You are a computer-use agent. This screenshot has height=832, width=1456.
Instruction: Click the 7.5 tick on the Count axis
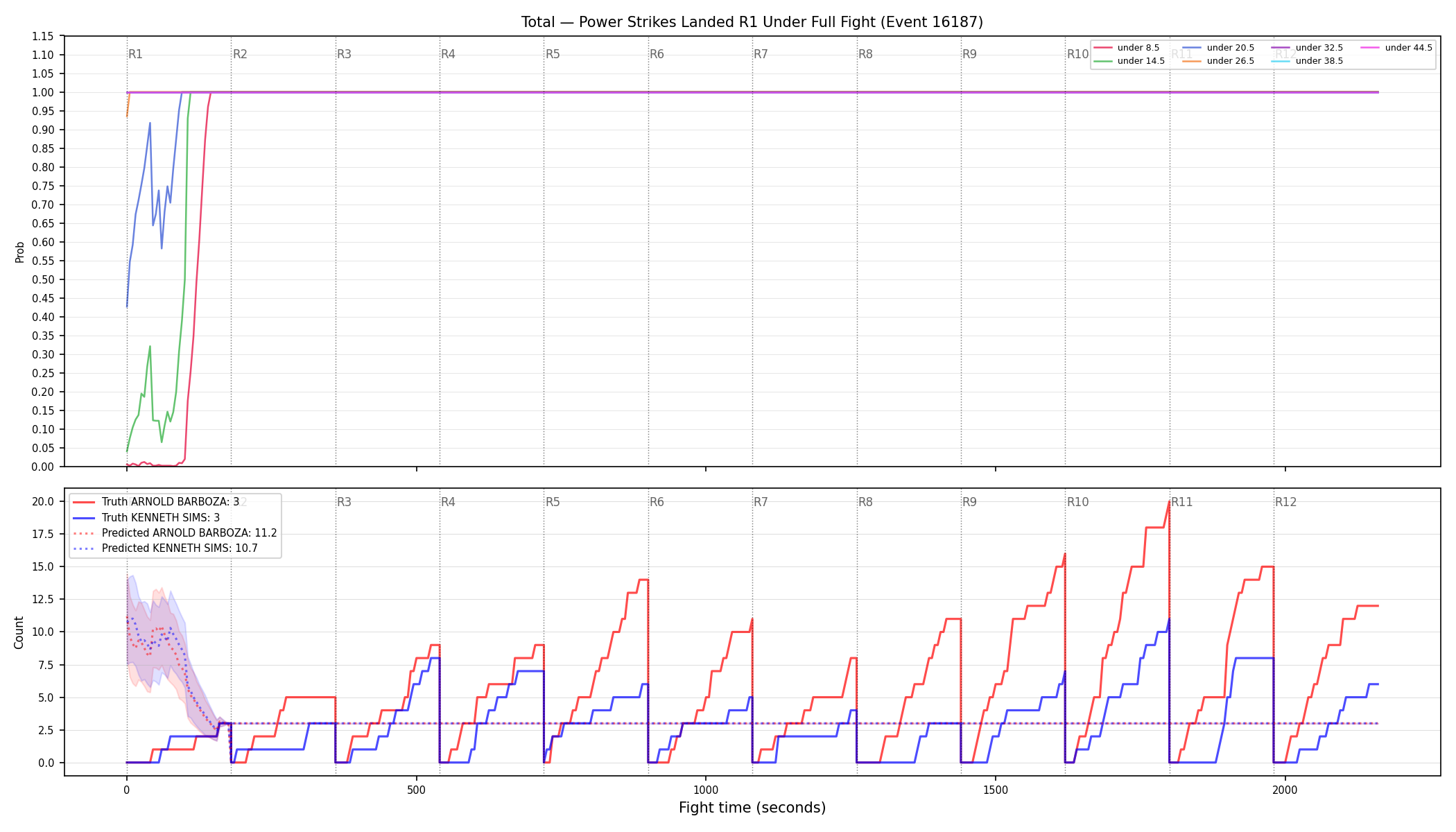[46, 665]
